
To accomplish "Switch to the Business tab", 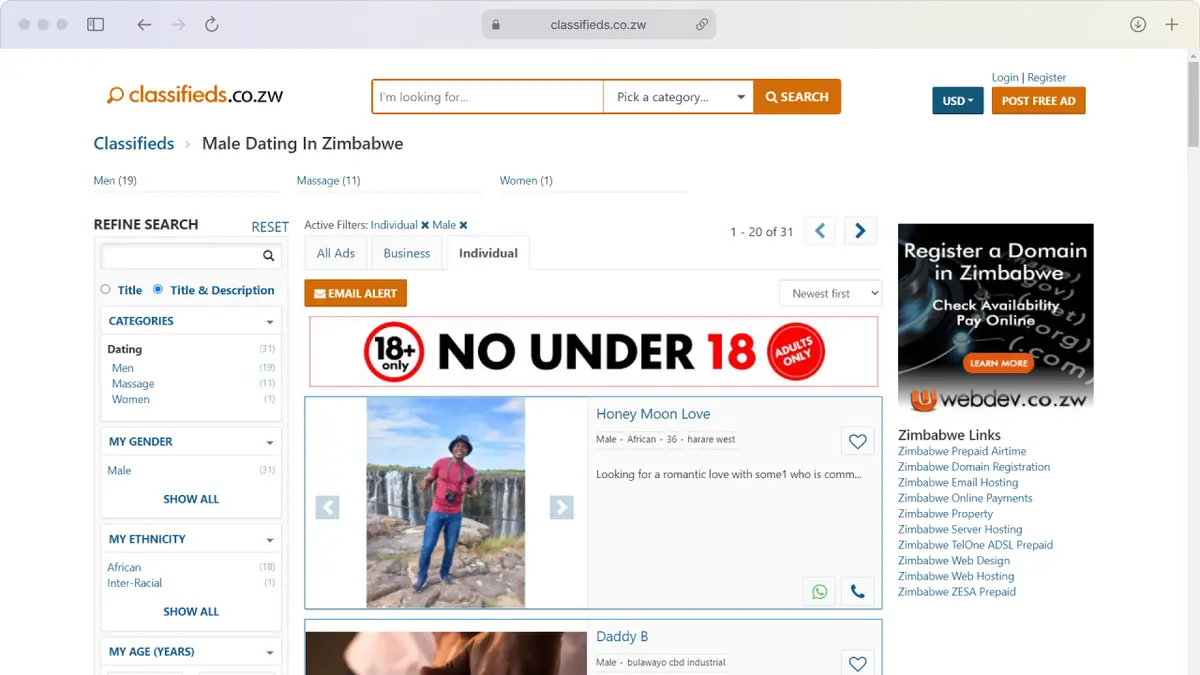I will (407, 253).
